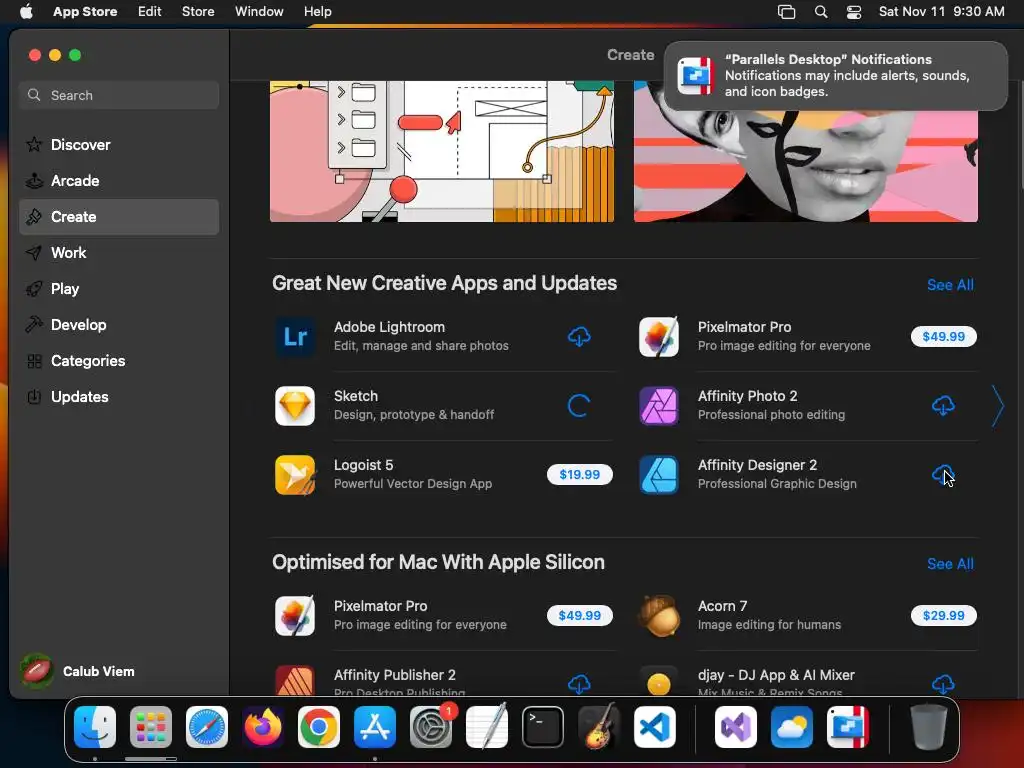Viewport: 1024px width, 768px height.
Task: Open Adobe Lightroom title text
Action: (389, 327)
